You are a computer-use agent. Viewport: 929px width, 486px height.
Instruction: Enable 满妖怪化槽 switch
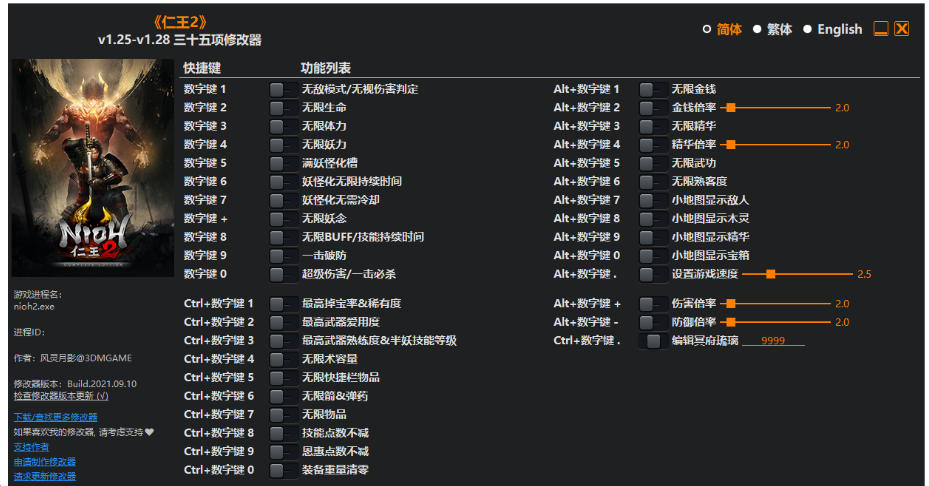tap(283, 163)
